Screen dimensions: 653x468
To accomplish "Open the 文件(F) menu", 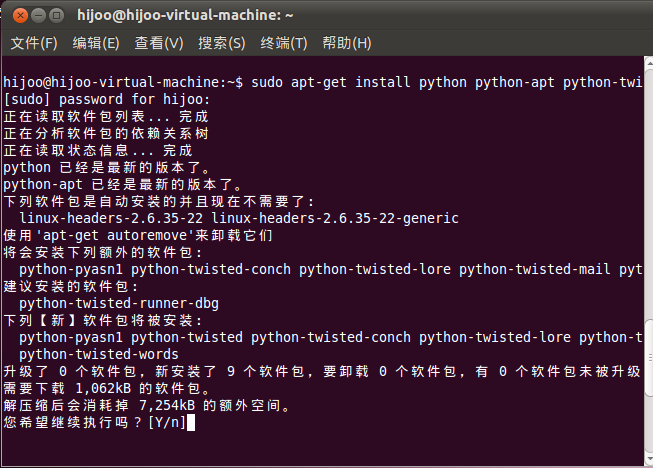I will coord(34,43).
